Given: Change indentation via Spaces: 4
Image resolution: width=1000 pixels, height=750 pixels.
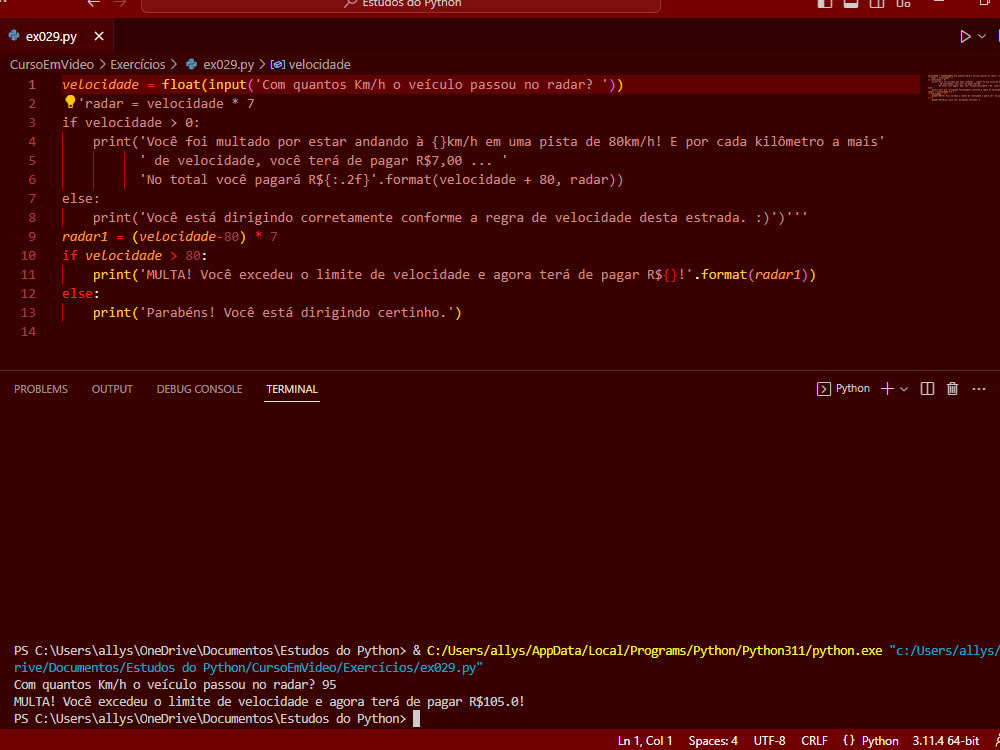Looking at the screenshot, I should coord(713,740).
